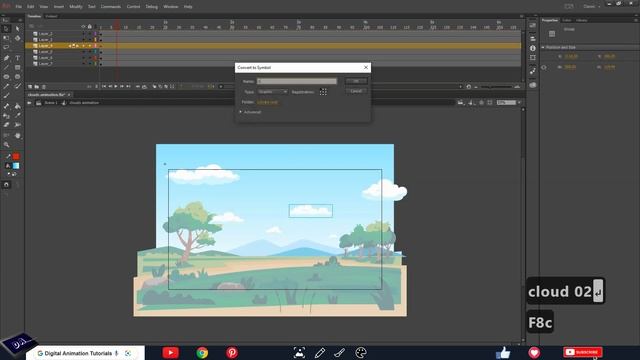Toggle visibility dot for Layer_2
The height and width of the screenshot is (360, 640).
click(x=84, y=34)
